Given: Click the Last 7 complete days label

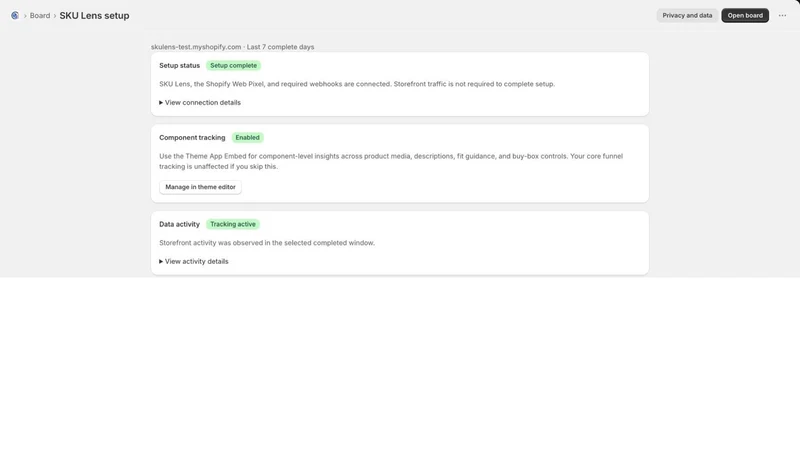Looking at the screenshot, I should (281, 47).
